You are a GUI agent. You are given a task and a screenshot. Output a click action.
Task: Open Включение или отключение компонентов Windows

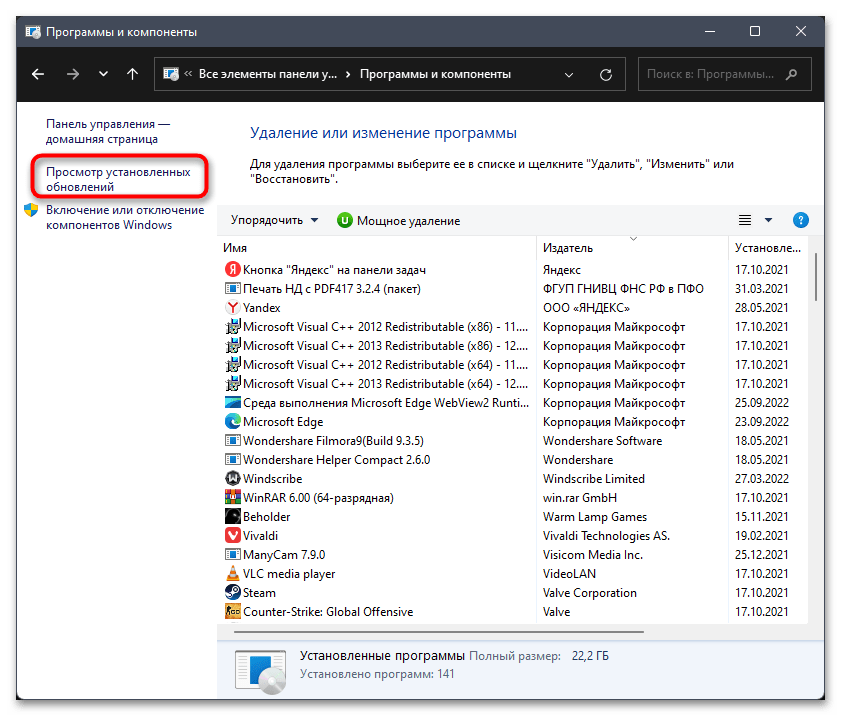coord(124,217)
